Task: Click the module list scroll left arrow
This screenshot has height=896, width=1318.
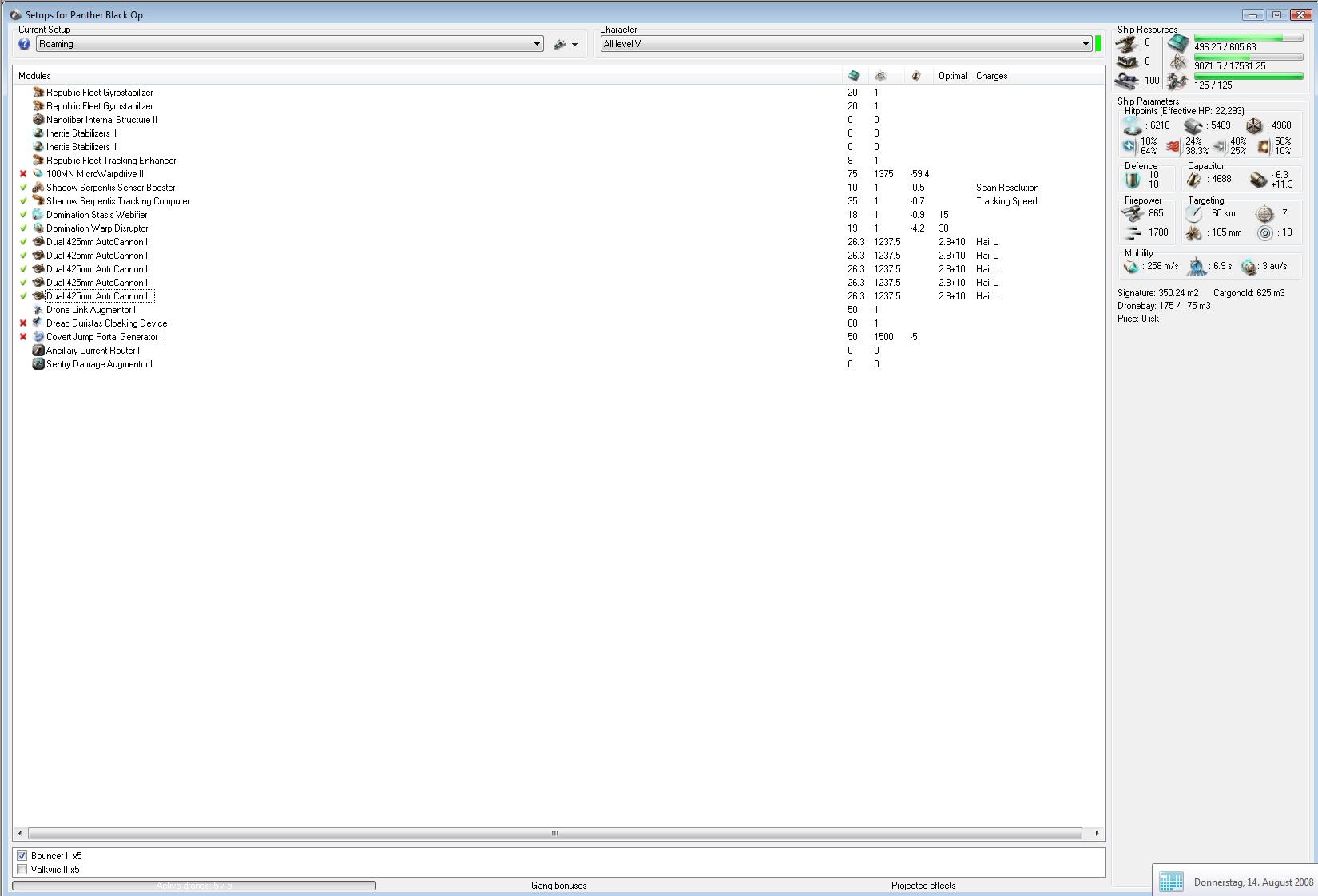Action: tap(20, 833)
